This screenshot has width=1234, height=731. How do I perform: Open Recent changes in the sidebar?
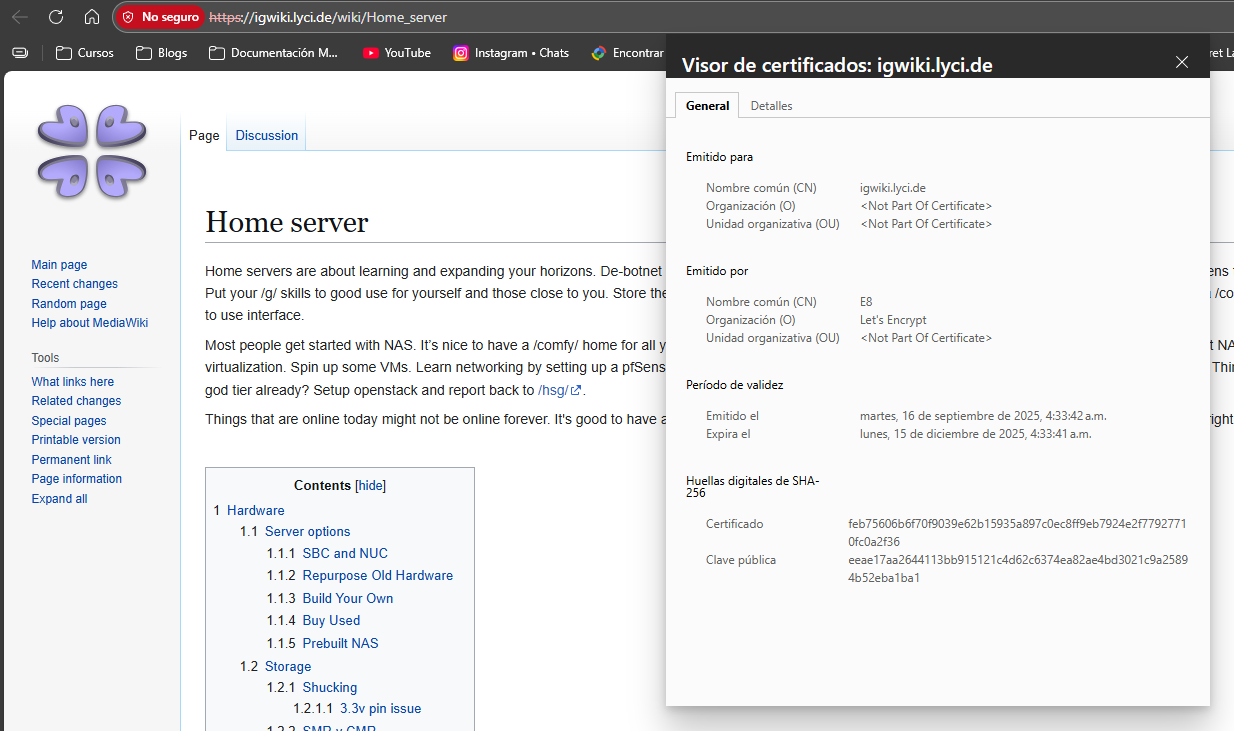(74, 284)
